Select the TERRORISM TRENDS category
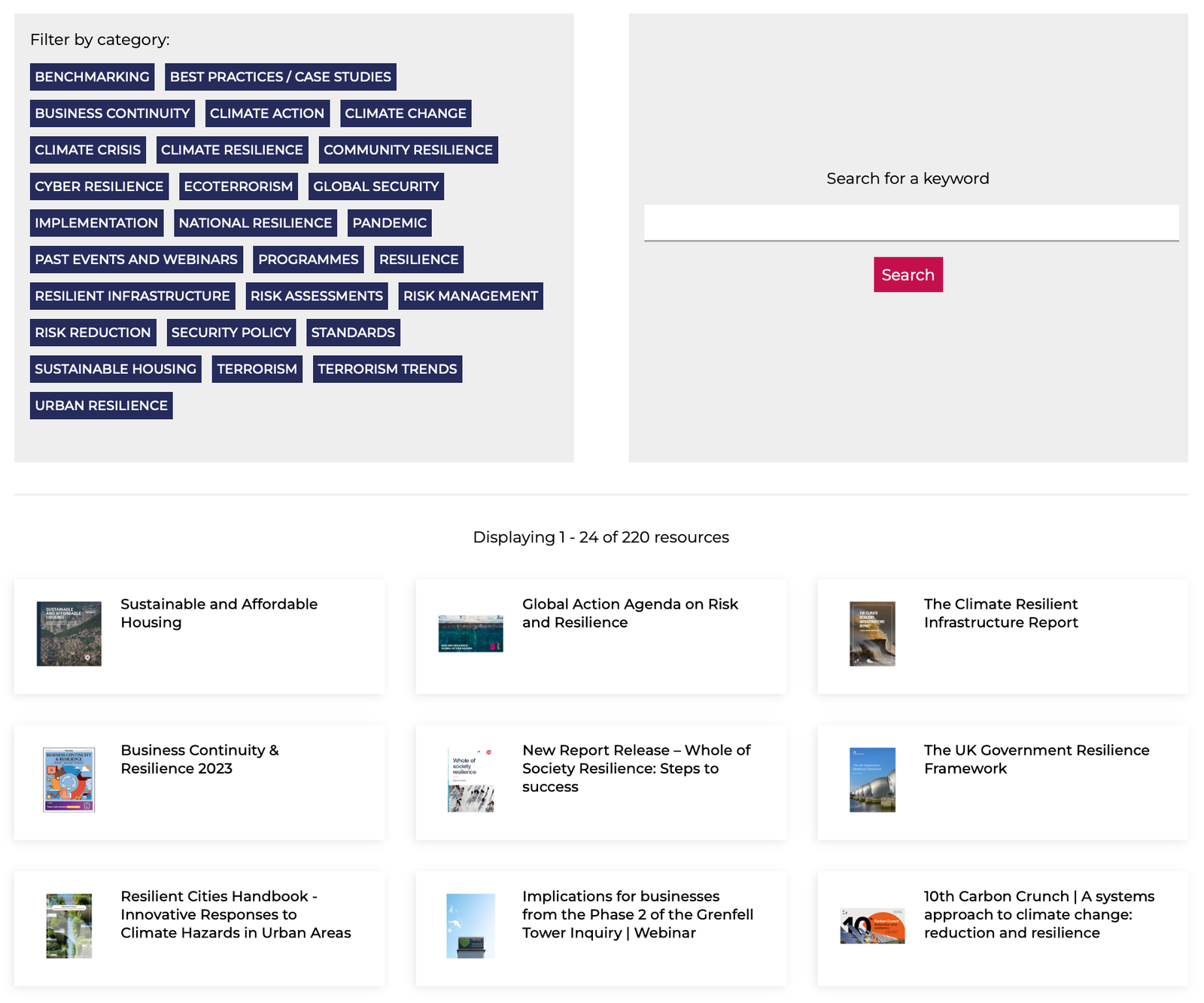This screenshot has height=1003, width=1204. (x=387, y=369)
